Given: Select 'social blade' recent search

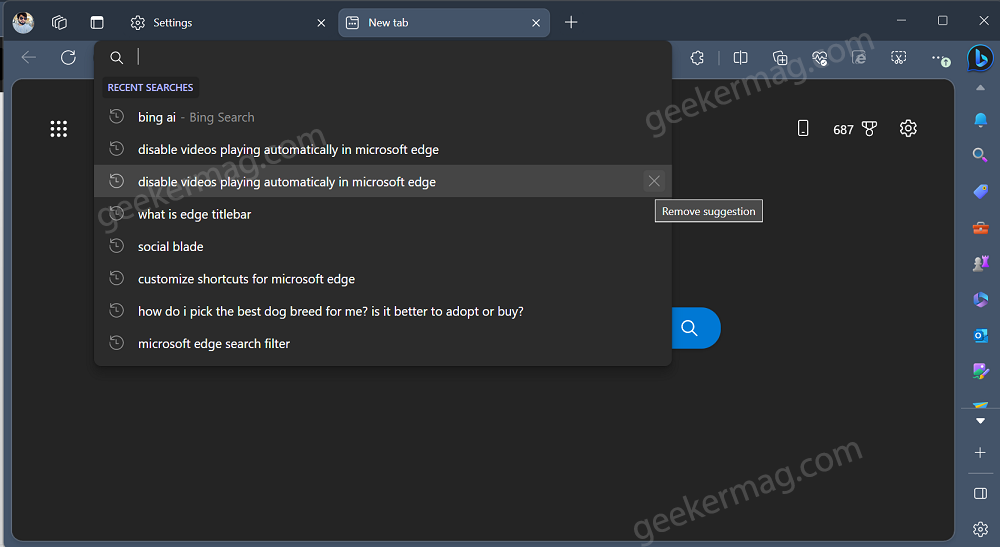Looking at the screenshot, I should pyautogui.click(x=383, y=246).
